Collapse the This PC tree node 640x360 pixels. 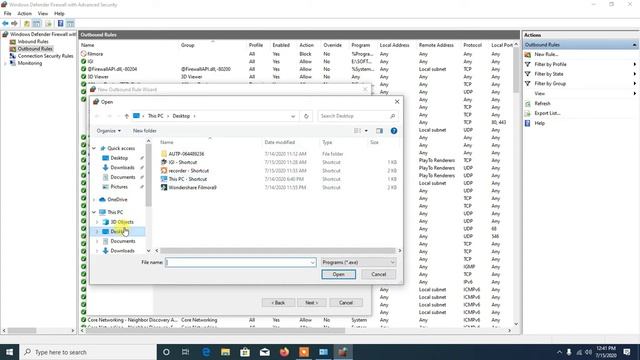point(94,212)
